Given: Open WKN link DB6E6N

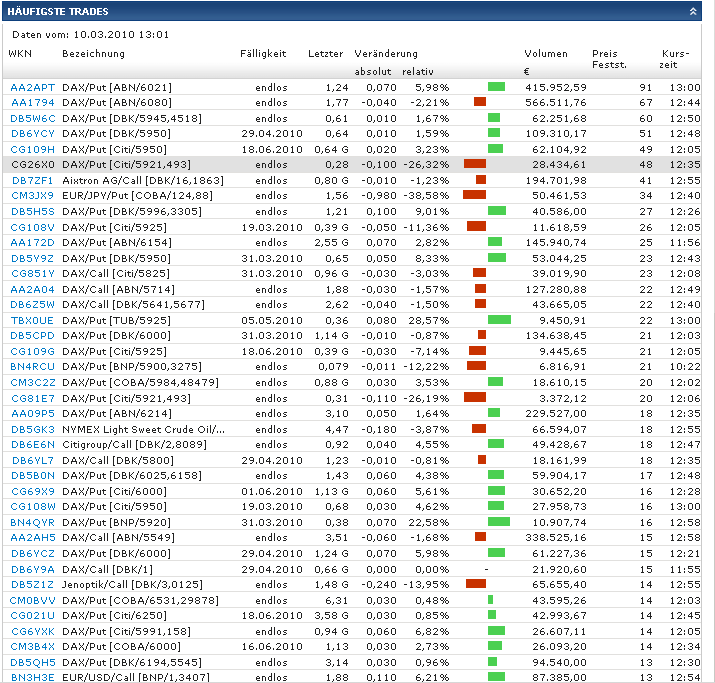Looking at the screenshot, I should (x=32, y=445).
